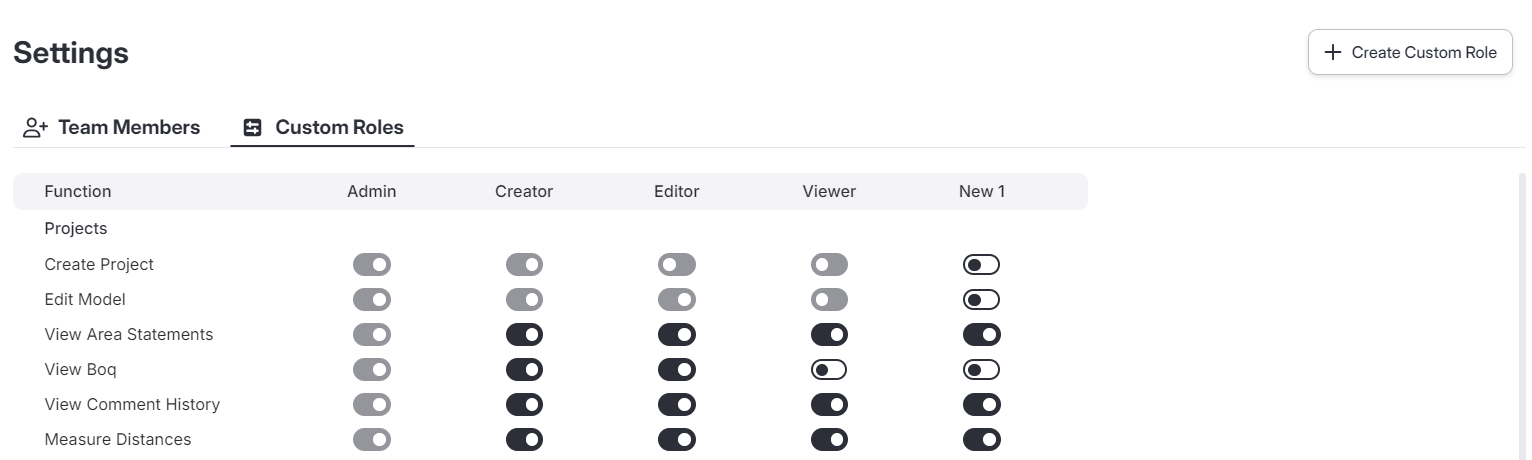Open the Team Members tab
This screenshot has height=460, width=1532.
[x=112, y=128]
